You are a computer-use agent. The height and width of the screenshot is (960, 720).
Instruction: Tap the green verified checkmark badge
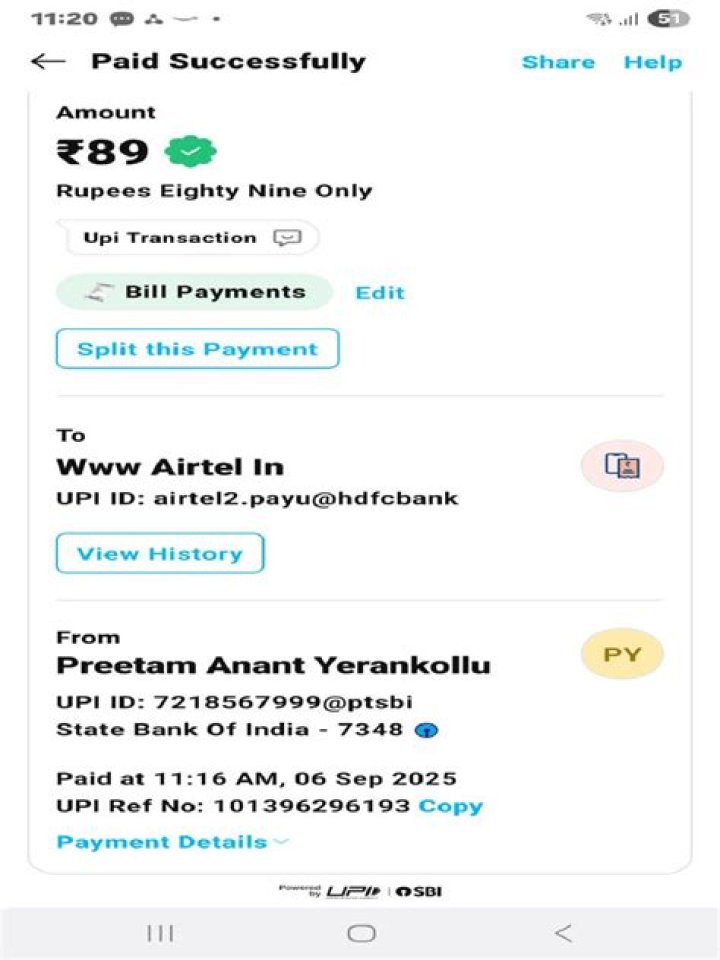pyautogui.click(x=191, y=151)
